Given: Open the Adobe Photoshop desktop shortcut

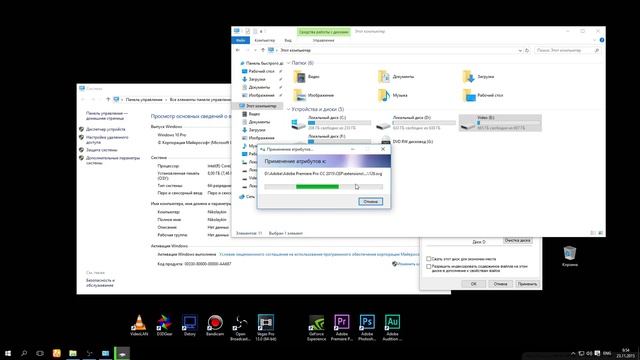Looking at the screenshot, I should click(x=367, y=328).
